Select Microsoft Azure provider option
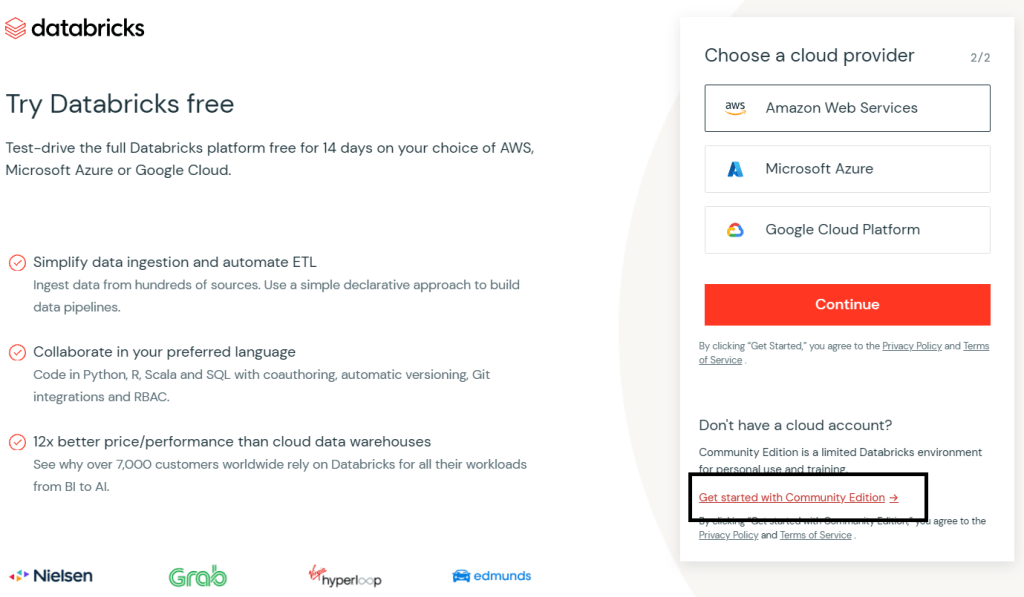This screenshot has width=1024, height=597. [847, 169]
